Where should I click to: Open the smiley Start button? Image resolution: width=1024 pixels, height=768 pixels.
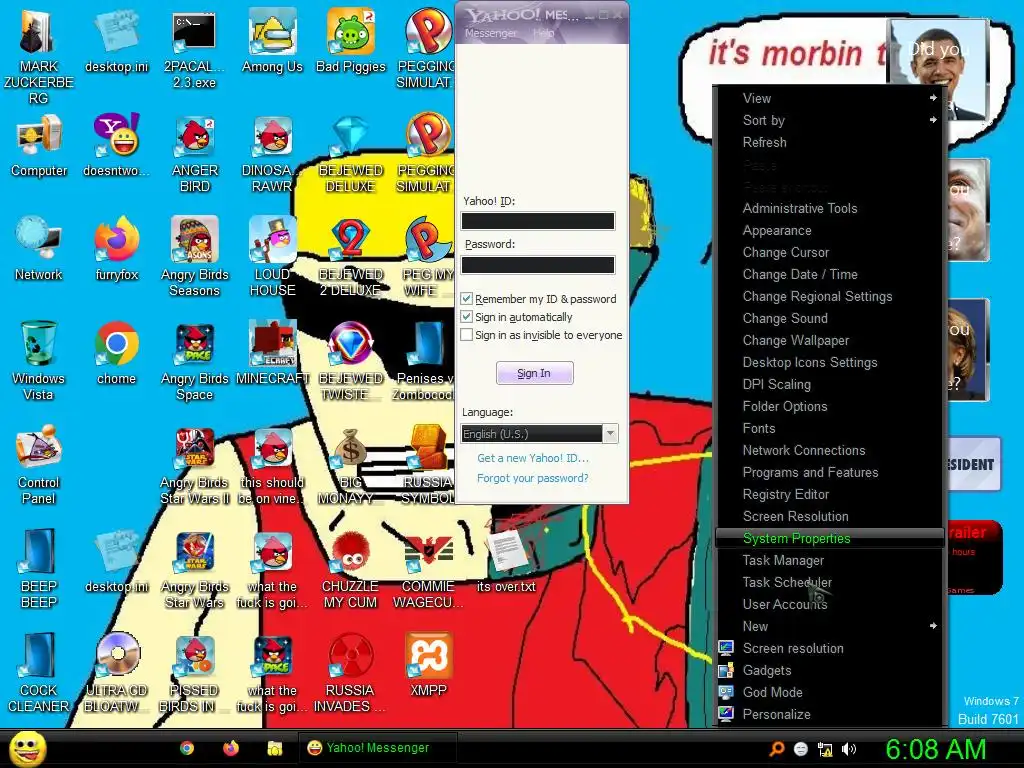(x=27, y=749)
